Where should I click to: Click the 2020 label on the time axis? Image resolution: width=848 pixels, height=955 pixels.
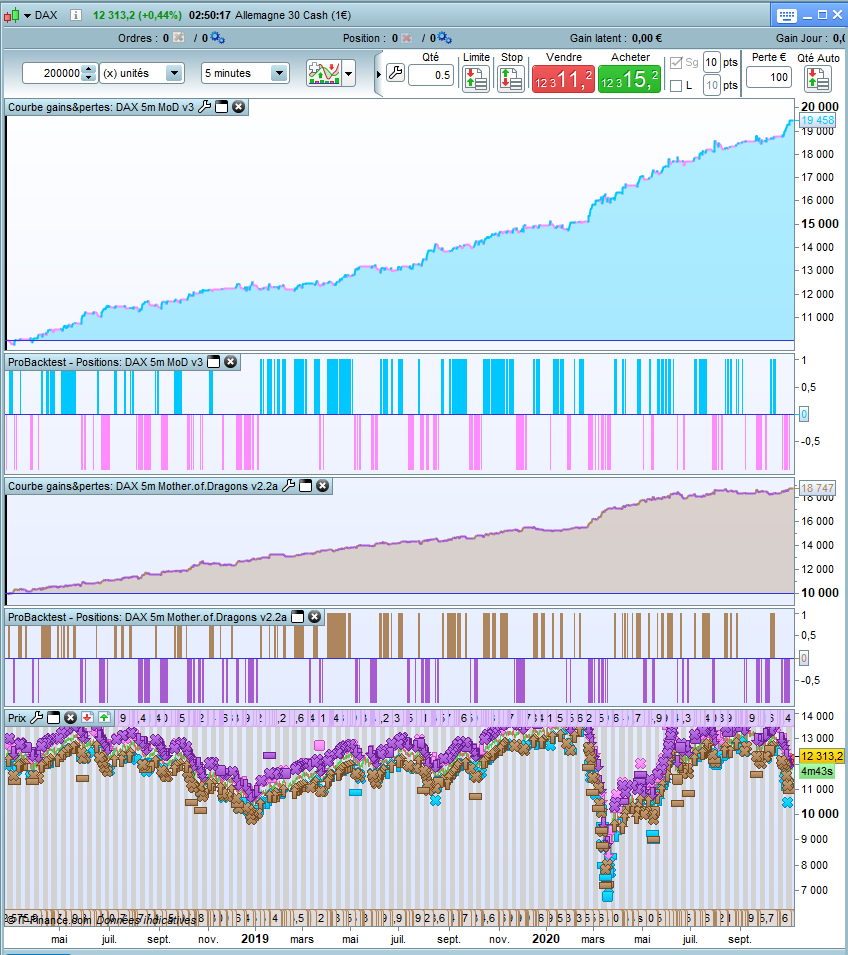point(546,939)
